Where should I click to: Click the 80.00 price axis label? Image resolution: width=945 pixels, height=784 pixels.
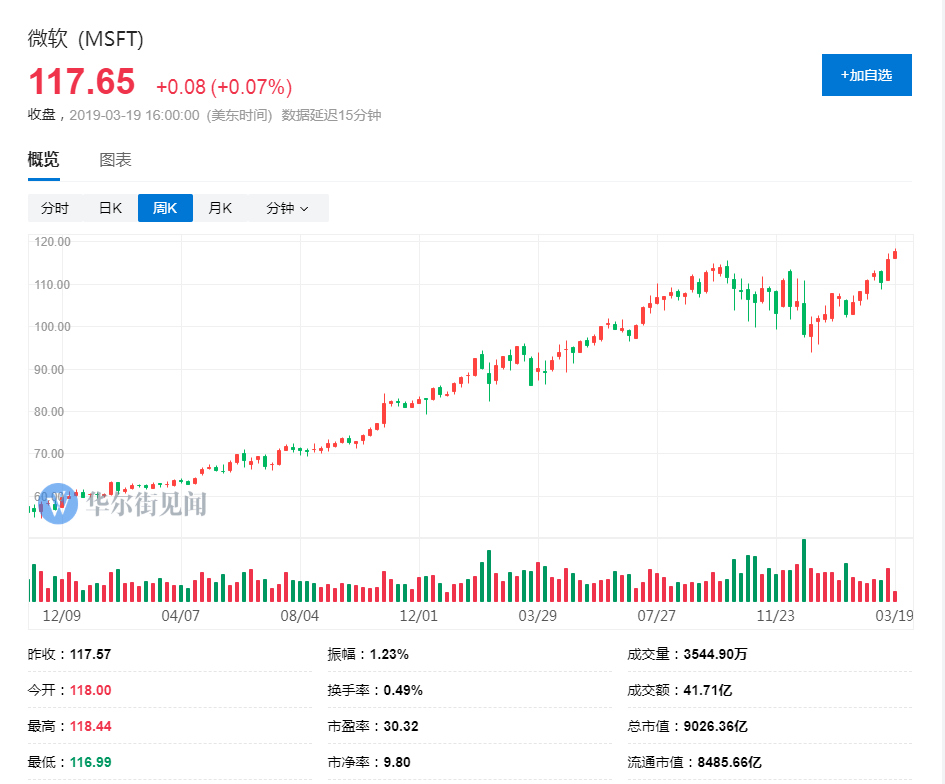tap(49, 412)
